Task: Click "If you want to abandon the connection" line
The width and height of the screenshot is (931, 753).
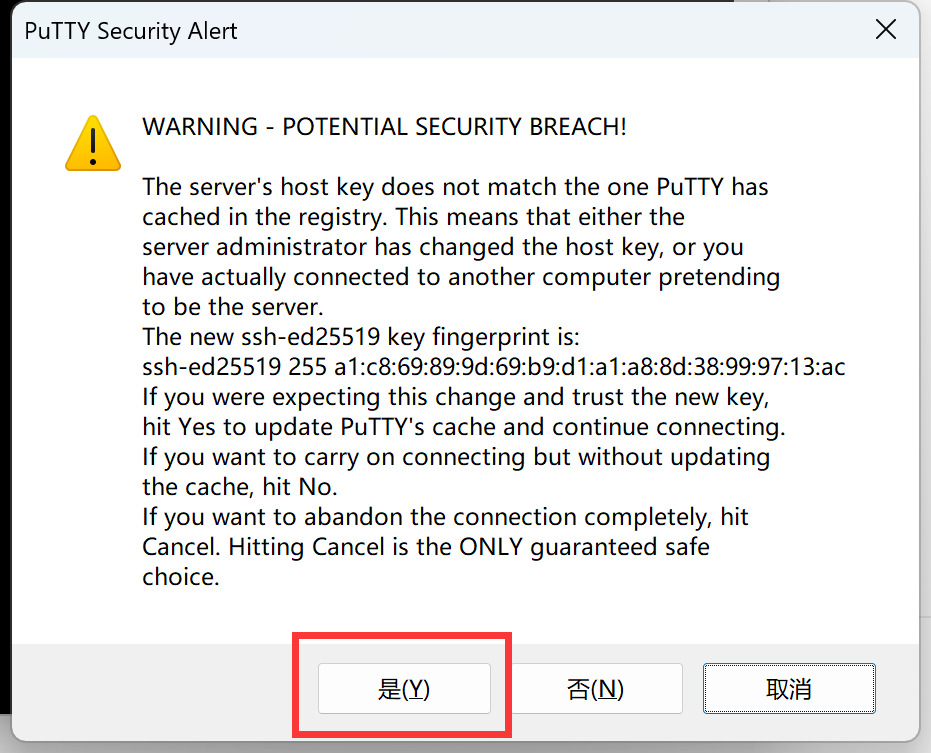Action: coord(445,517)
